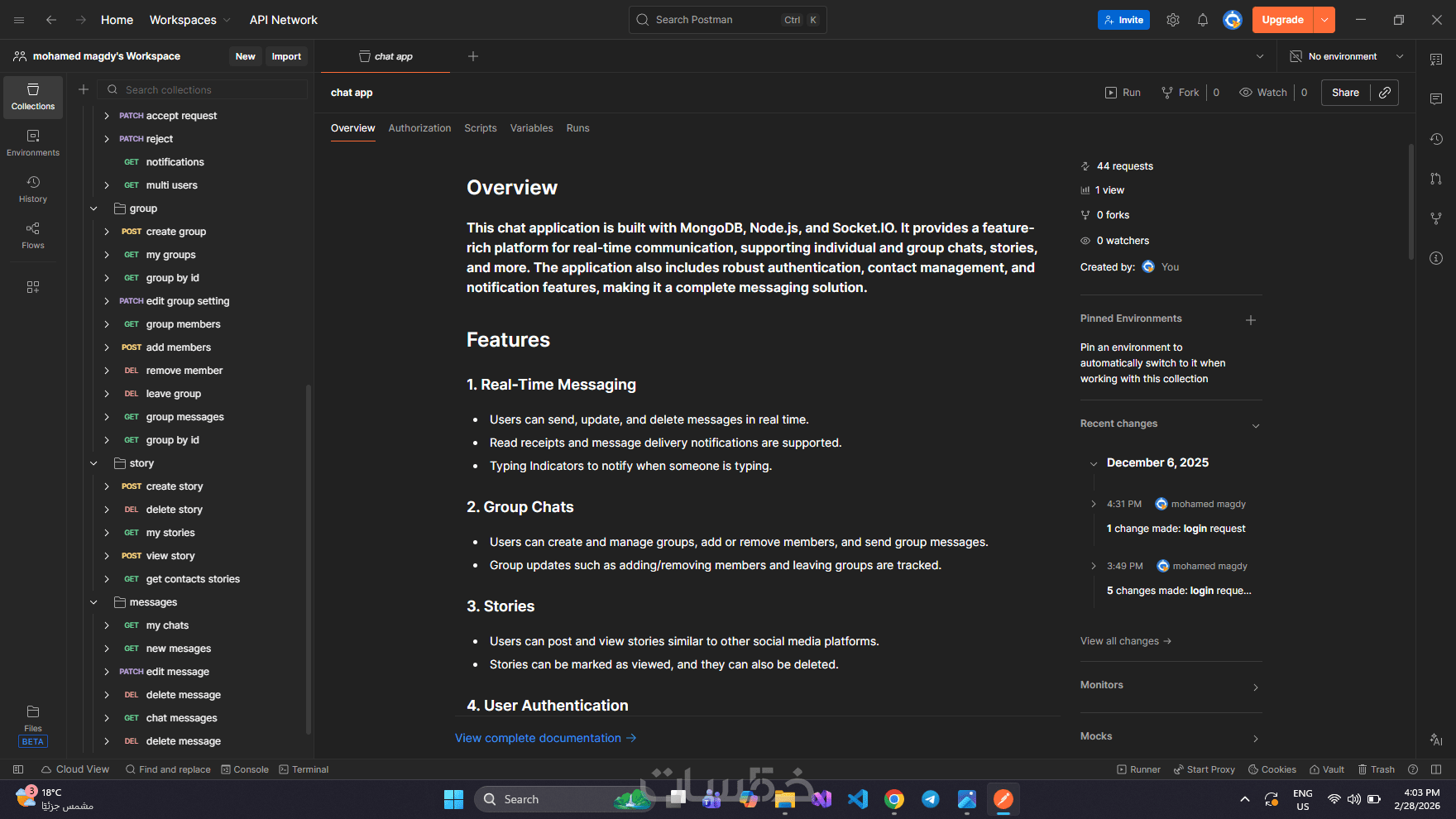
Task: Focus the Search Postman box
Action: tap(728, 20)
